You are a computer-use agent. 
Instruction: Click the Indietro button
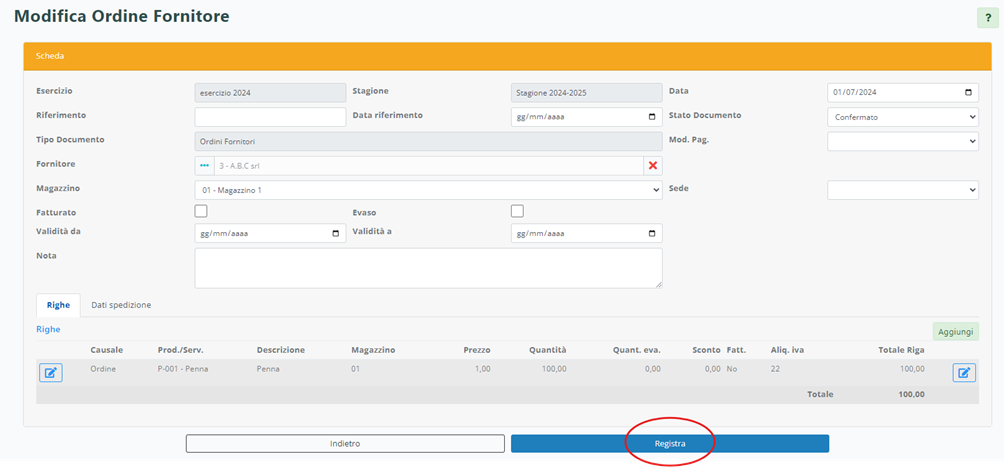point(345,443)
